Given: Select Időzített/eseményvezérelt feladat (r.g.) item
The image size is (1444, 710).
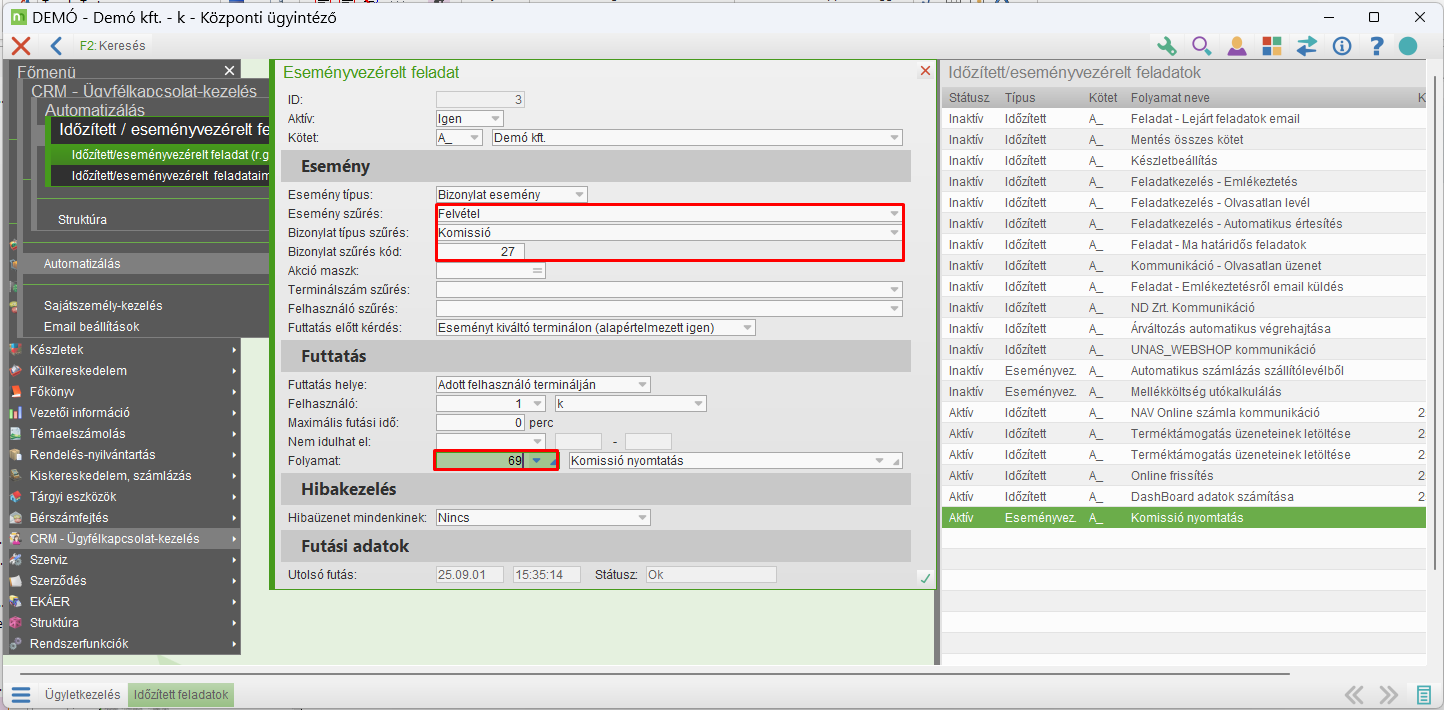Looking at the screenshot, I should point(160,155).
